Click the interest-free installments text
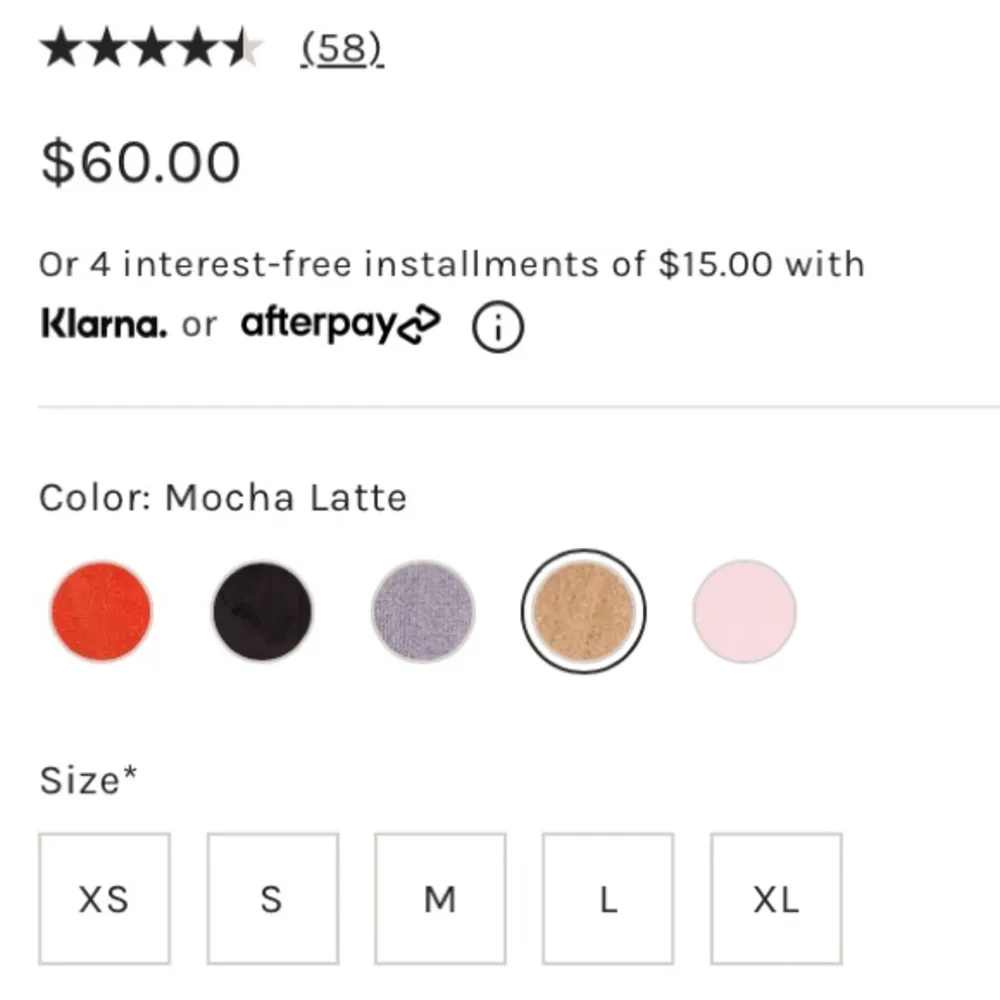 (451, 264)
